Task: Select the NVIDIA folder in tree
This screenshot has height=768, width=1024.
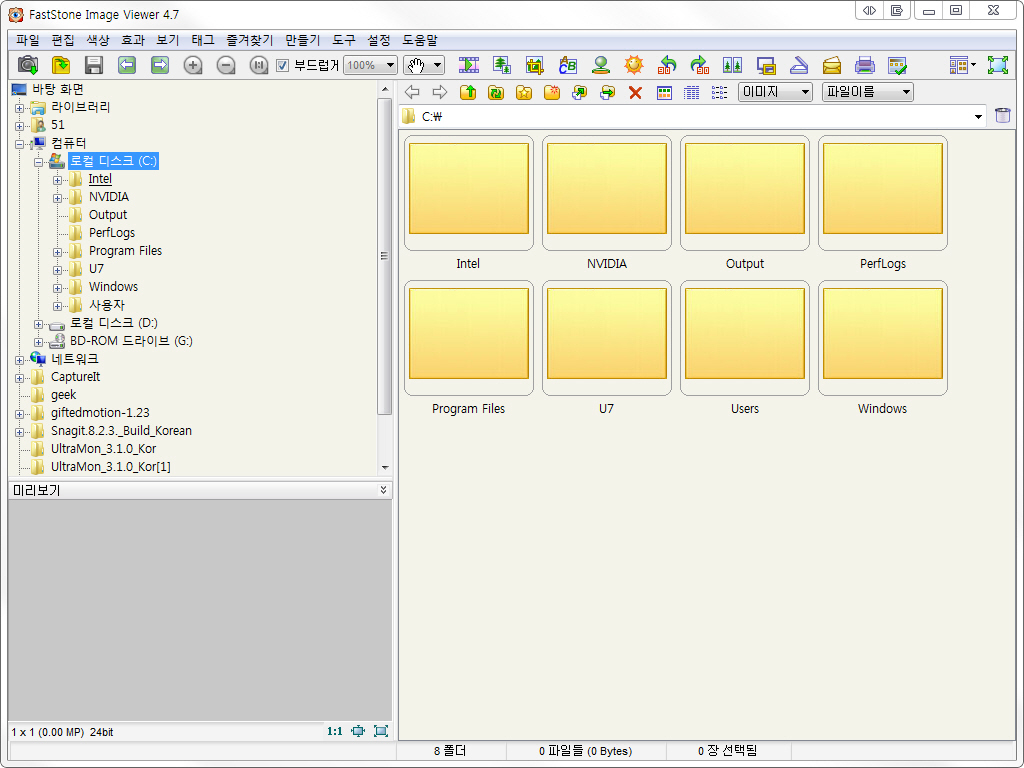Action: pyautogui.click(x=108, y=197)
